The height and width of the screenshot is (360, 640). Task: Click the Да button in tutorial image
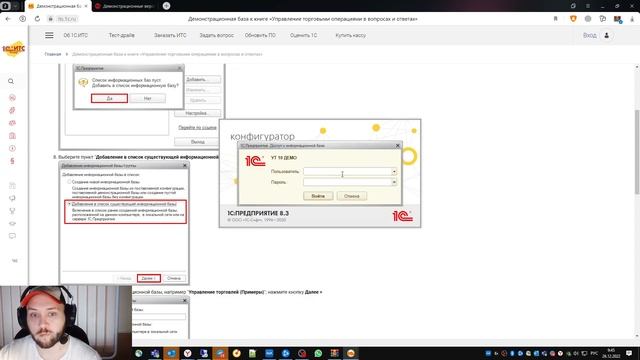109,98
